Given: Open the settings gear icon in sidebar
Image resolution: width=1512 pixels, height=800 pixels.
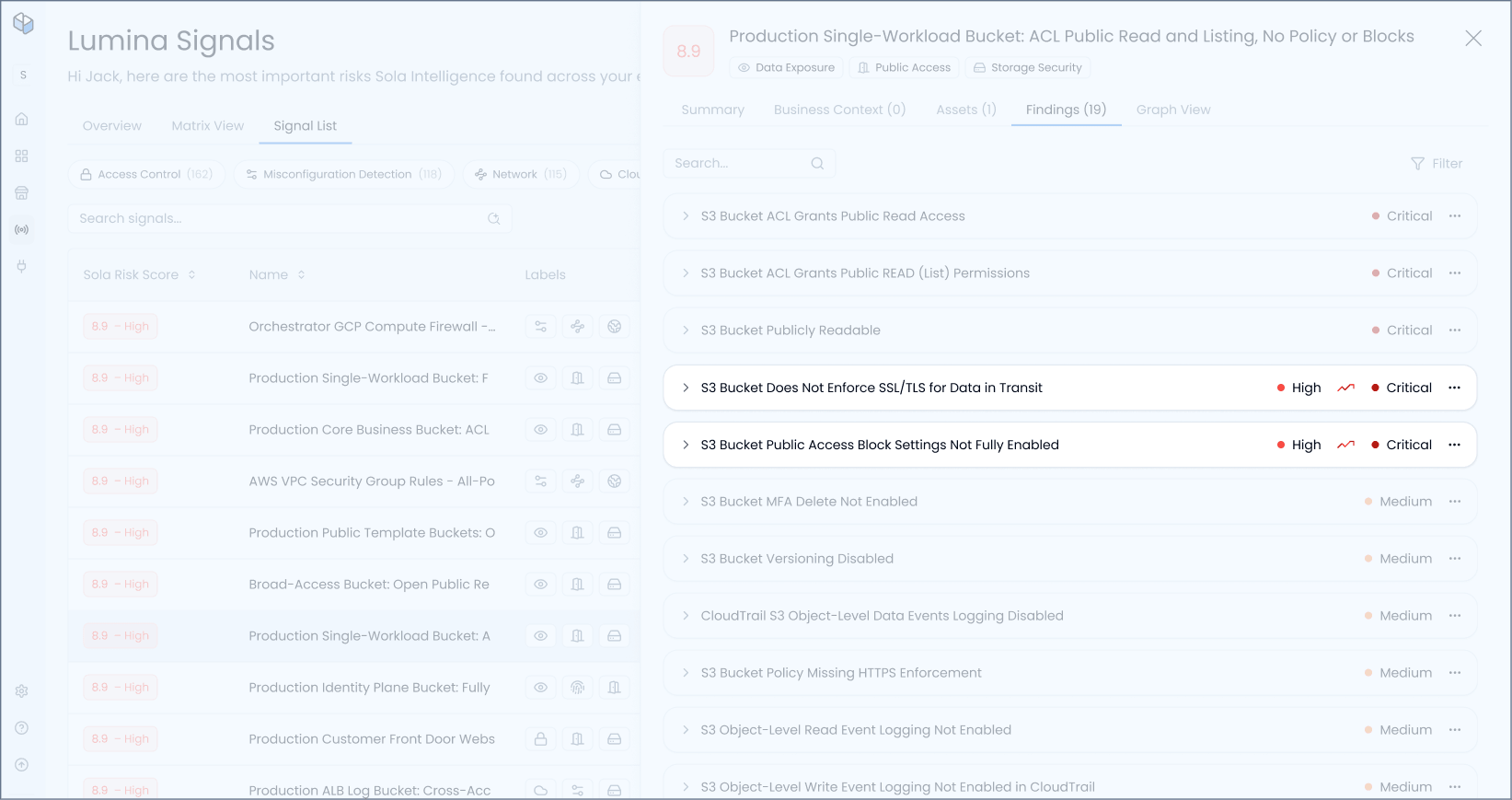Looking at the screenshot, I should click(22, 691).
